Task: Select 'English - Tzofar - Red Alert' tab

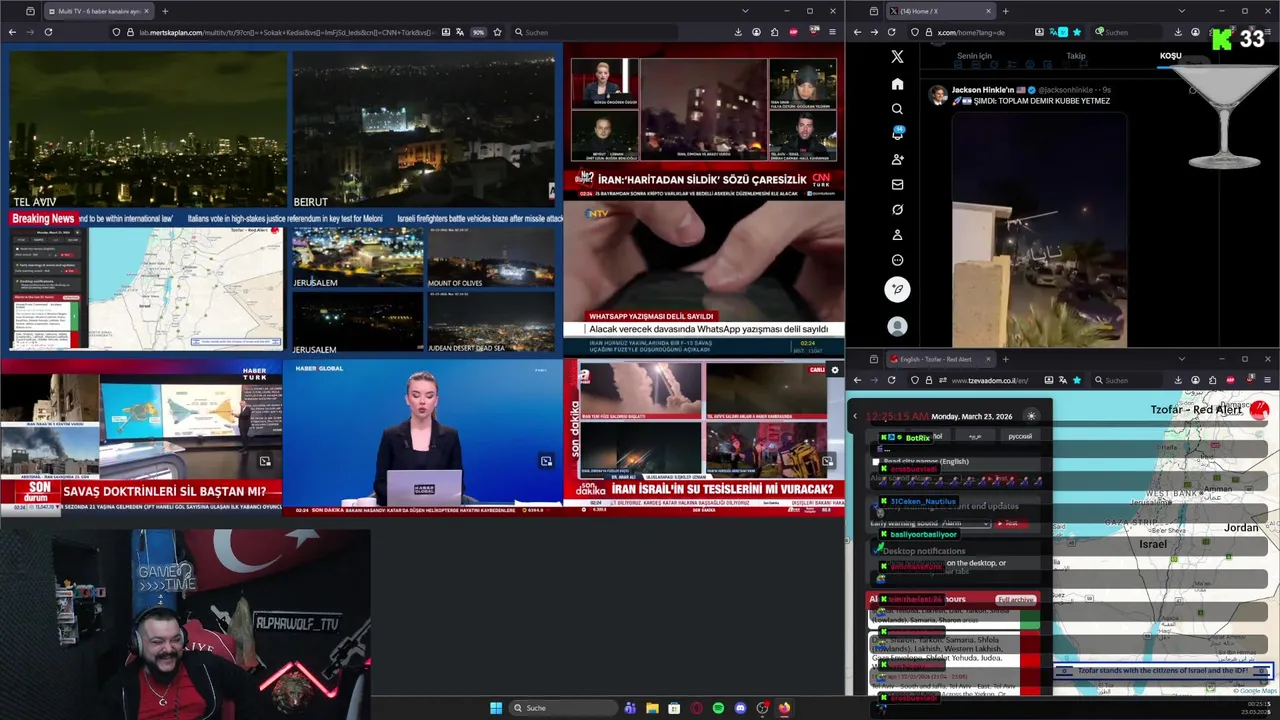Action: [x=940, y=359]
